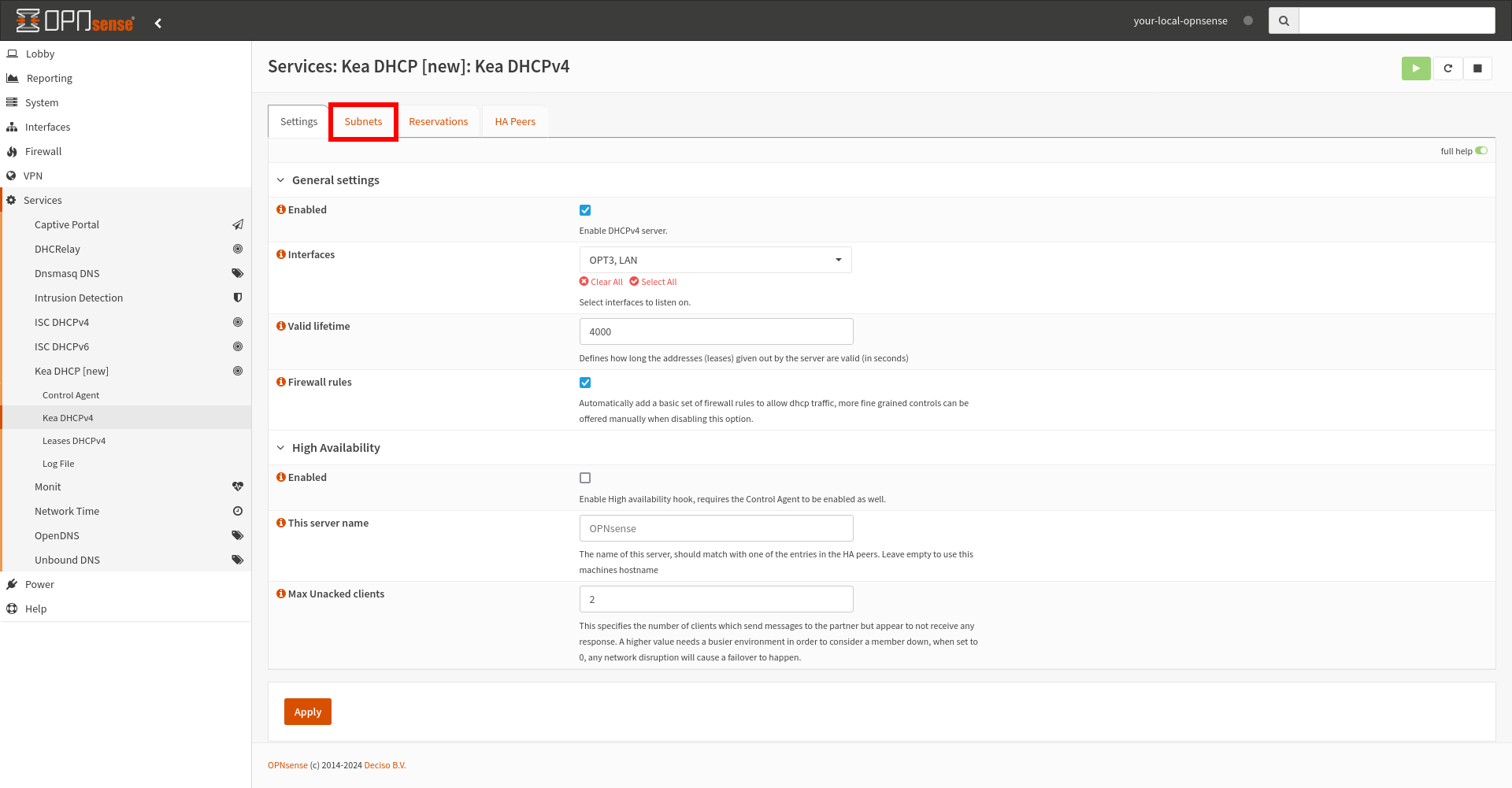The width and height of the screenshot is (1512, 788).
Task: Uncheck the General settings Enabled checkbox
Action: [x=585, y=210]
